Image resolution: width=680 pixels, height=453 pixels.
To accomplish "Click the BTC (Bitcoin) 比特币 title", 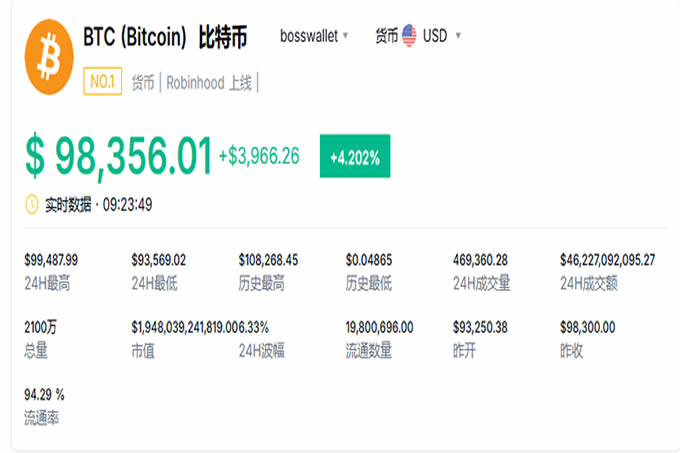I will (x=167, y=36).
